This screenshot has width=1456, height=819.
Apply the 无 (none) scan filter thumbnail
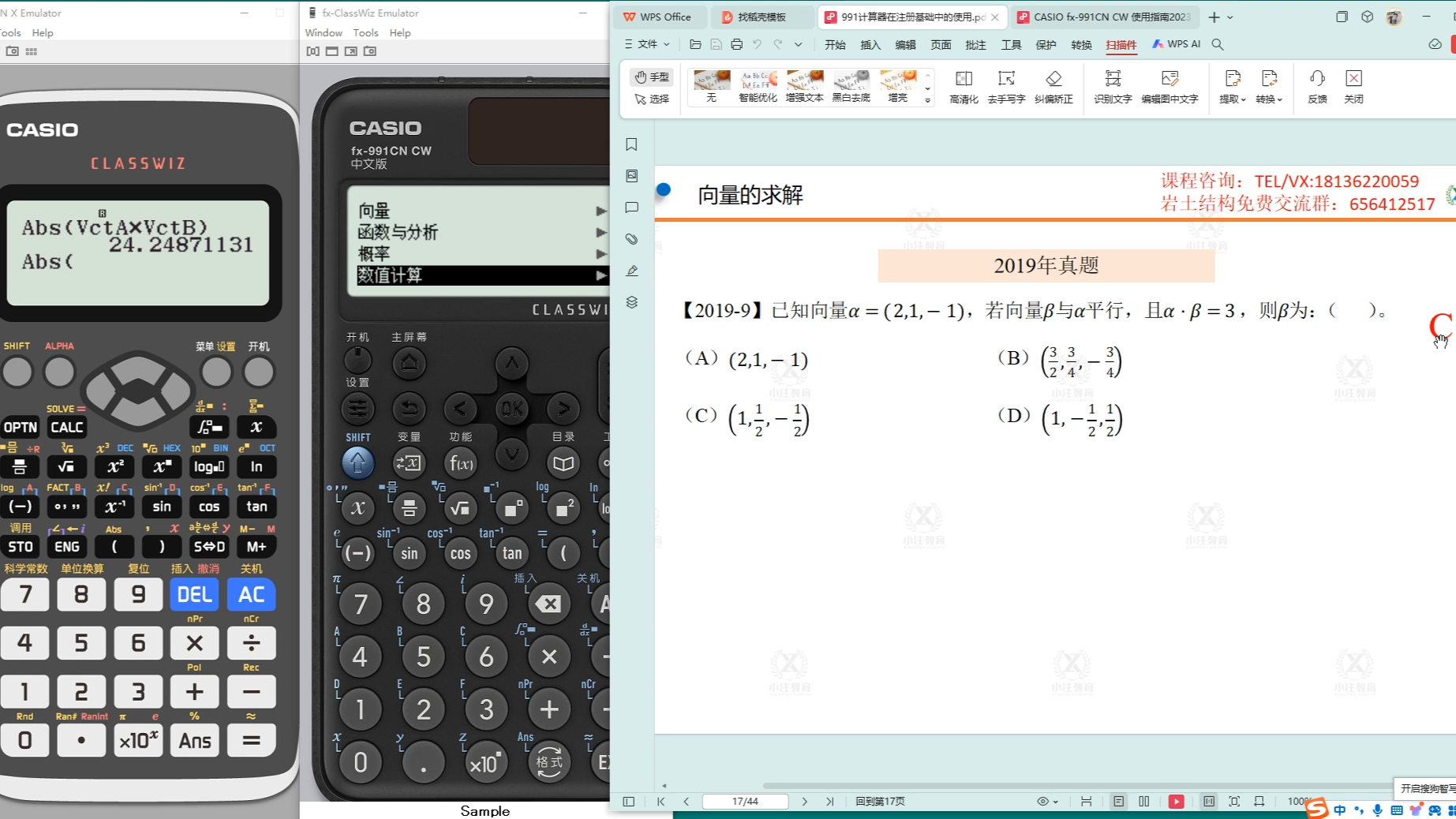click(711, 87)
